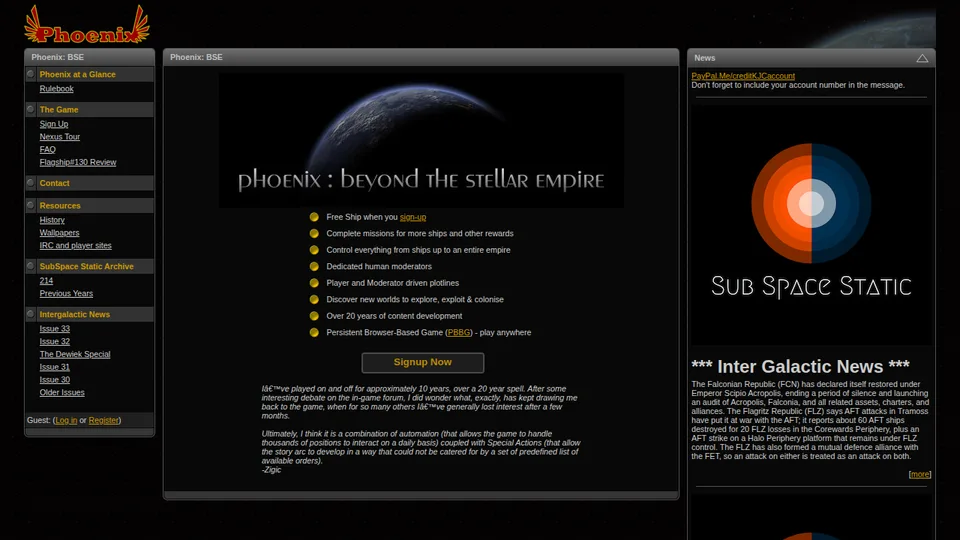Follow the sign-up link in the feature list

[413, 217]
